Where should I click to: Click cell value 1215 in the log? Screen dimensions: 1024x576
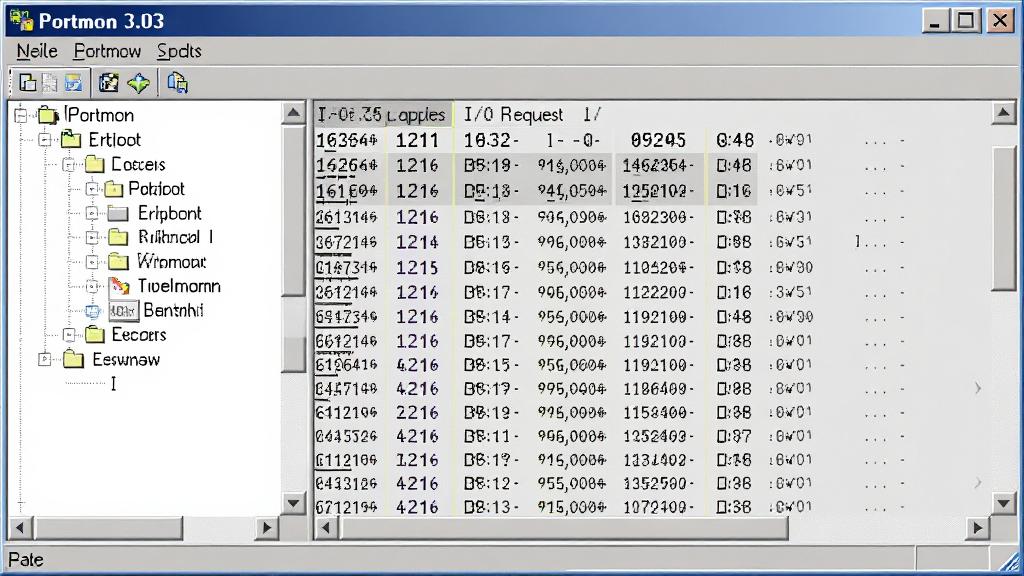pyautogui.click(x=417, y=268)
